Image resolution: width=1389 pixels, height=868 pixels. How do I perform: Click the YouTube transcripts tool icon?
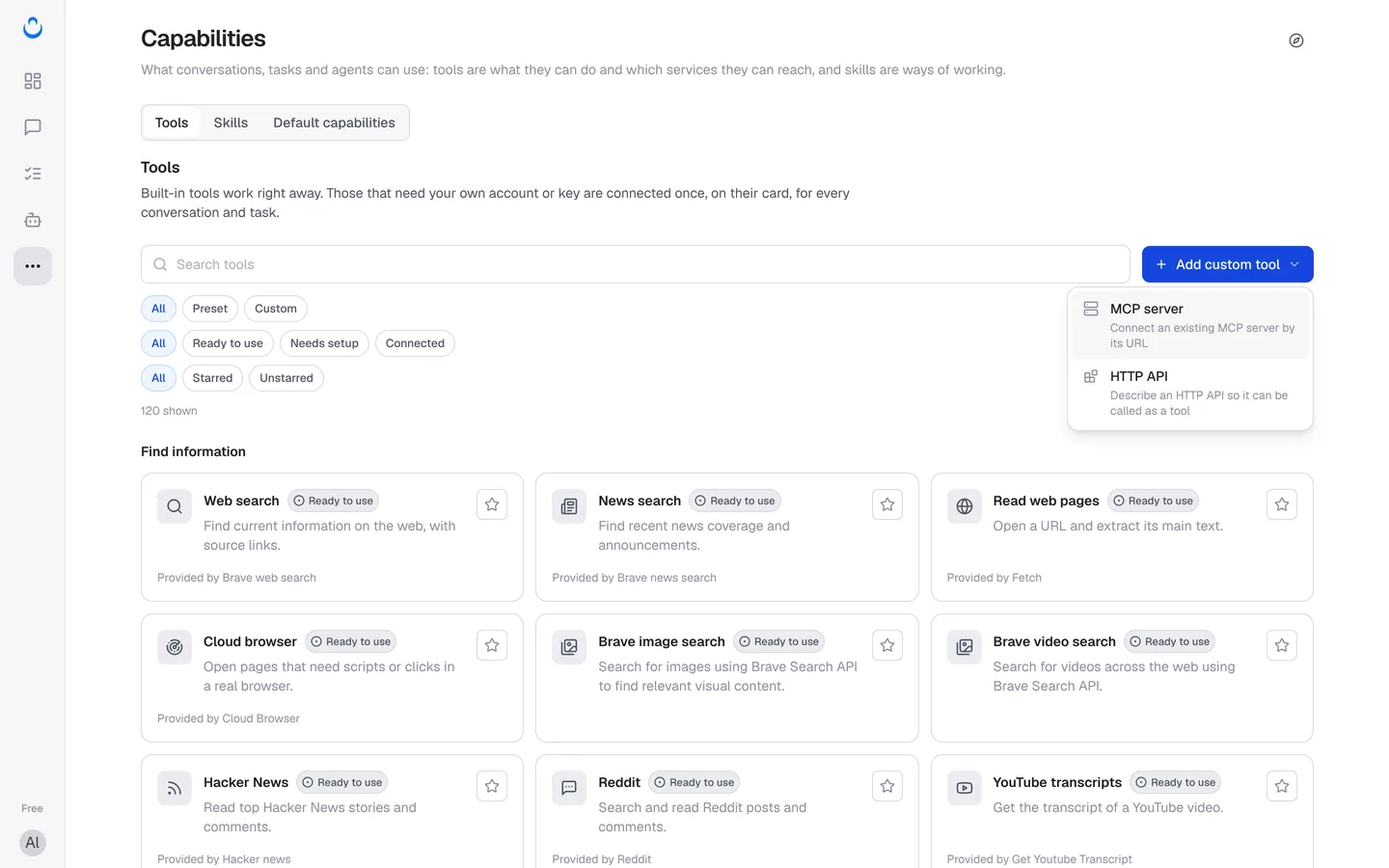(x=965, y=788)
